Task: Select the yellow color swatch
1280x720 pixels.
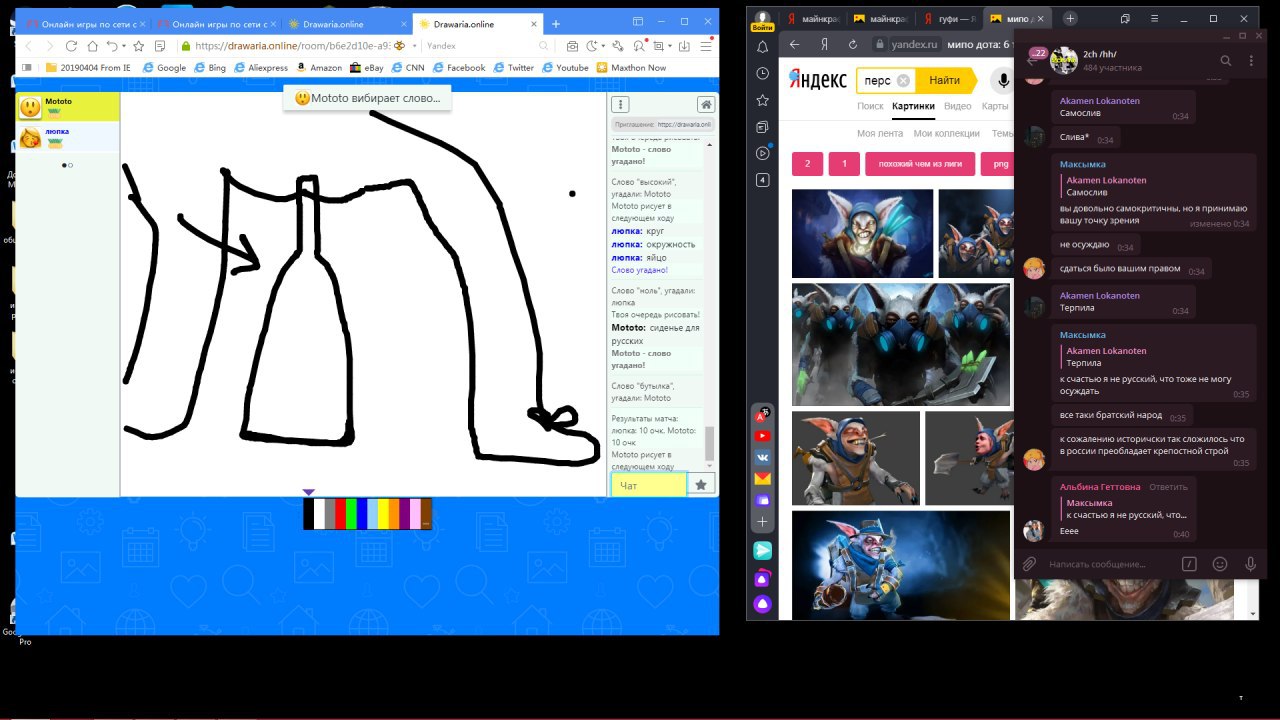Action: coord(383,513)
